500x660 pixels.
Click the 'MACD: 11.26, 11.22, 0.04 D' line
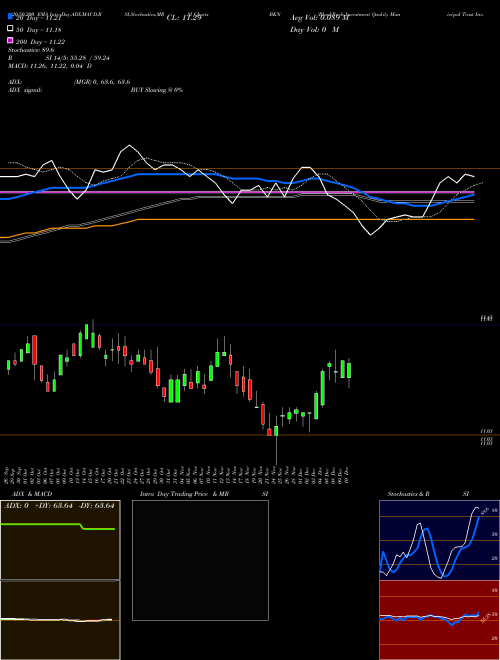click(50, 66)
